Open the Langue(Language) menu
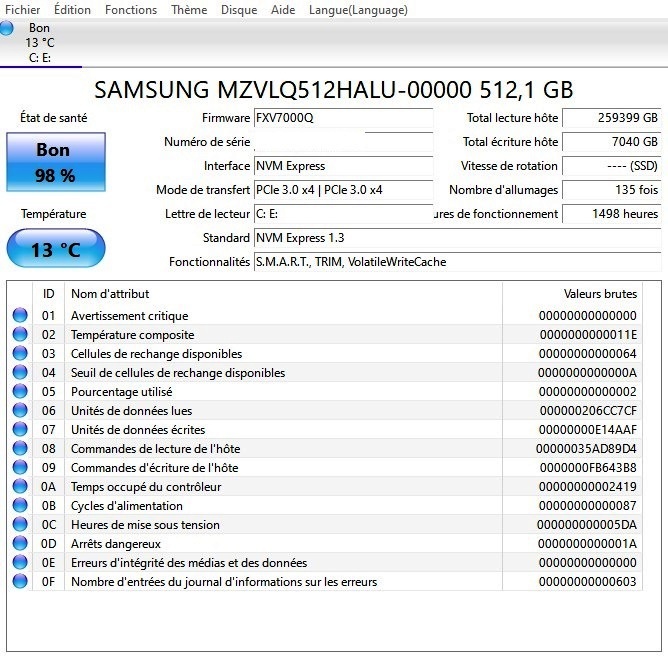The height and width of the screenshot is (658, 668). point(358,10)
